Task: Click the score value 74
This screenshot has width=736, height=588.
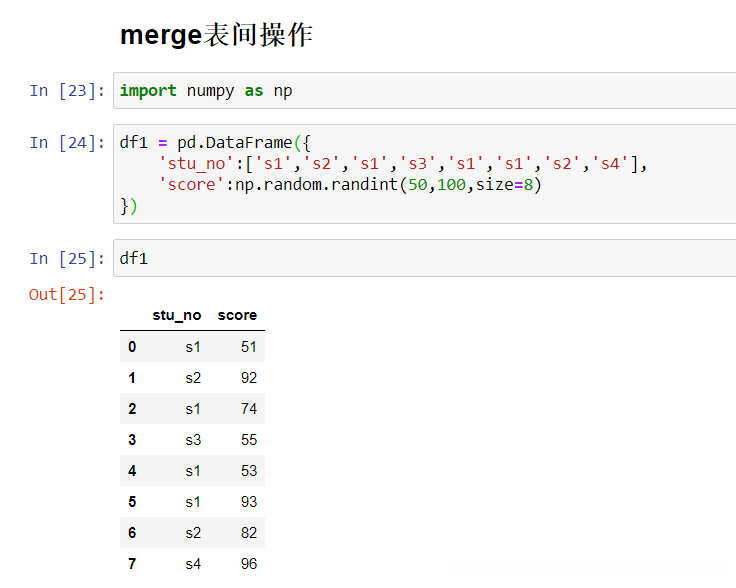Action: click(x=248, y=409)
